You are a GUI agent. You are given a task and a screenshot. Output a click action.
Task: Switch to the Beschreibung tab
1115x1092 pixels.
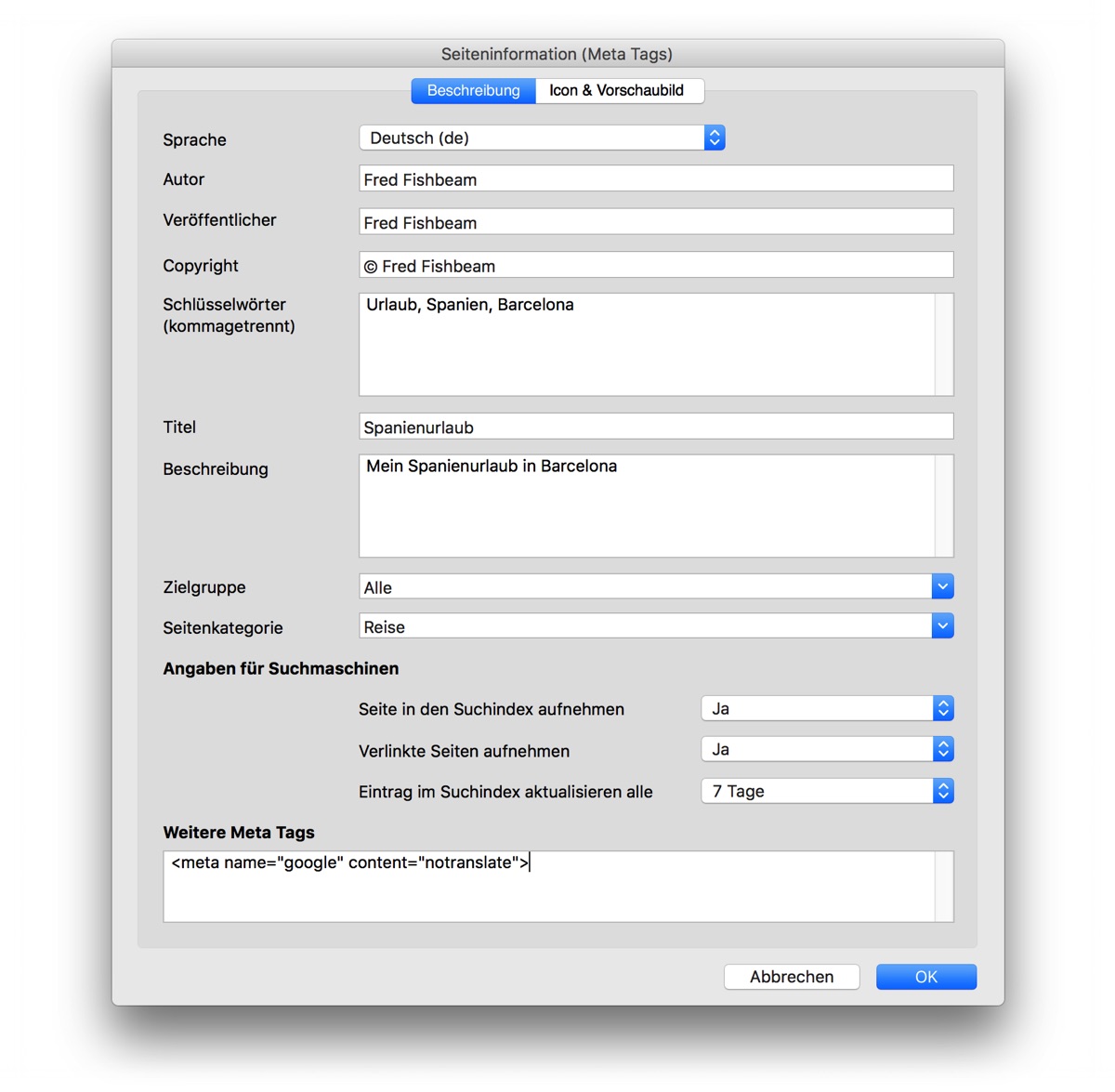(473, 90)
